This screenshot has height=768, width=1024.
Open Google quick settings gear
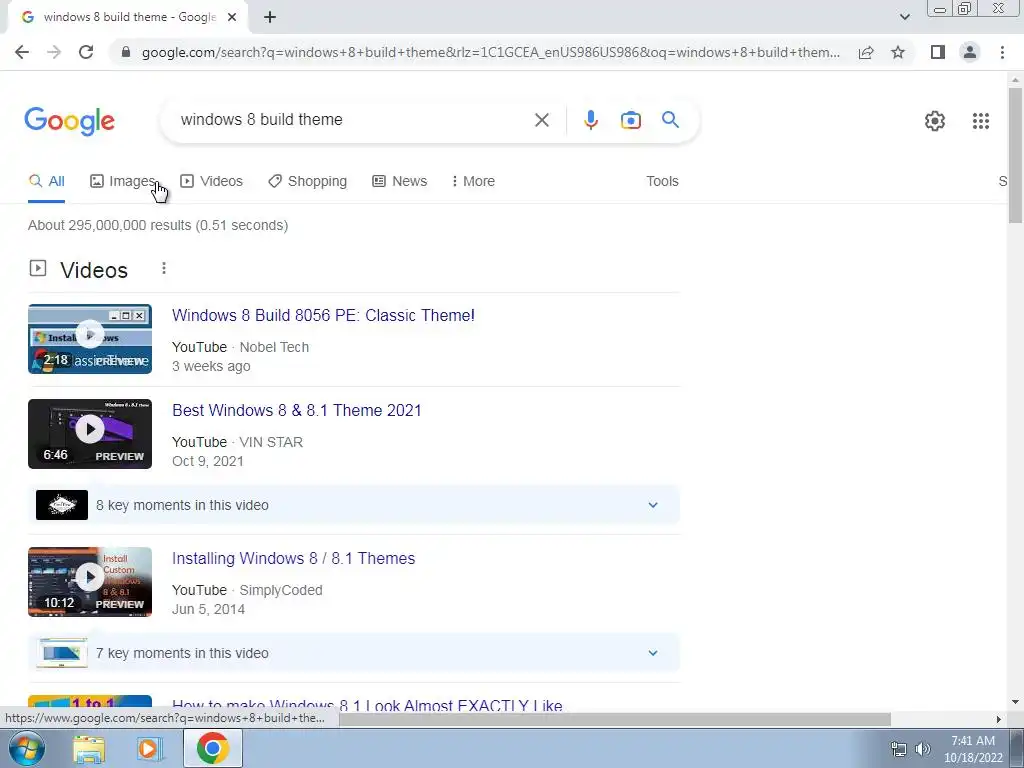coord(935,121)
